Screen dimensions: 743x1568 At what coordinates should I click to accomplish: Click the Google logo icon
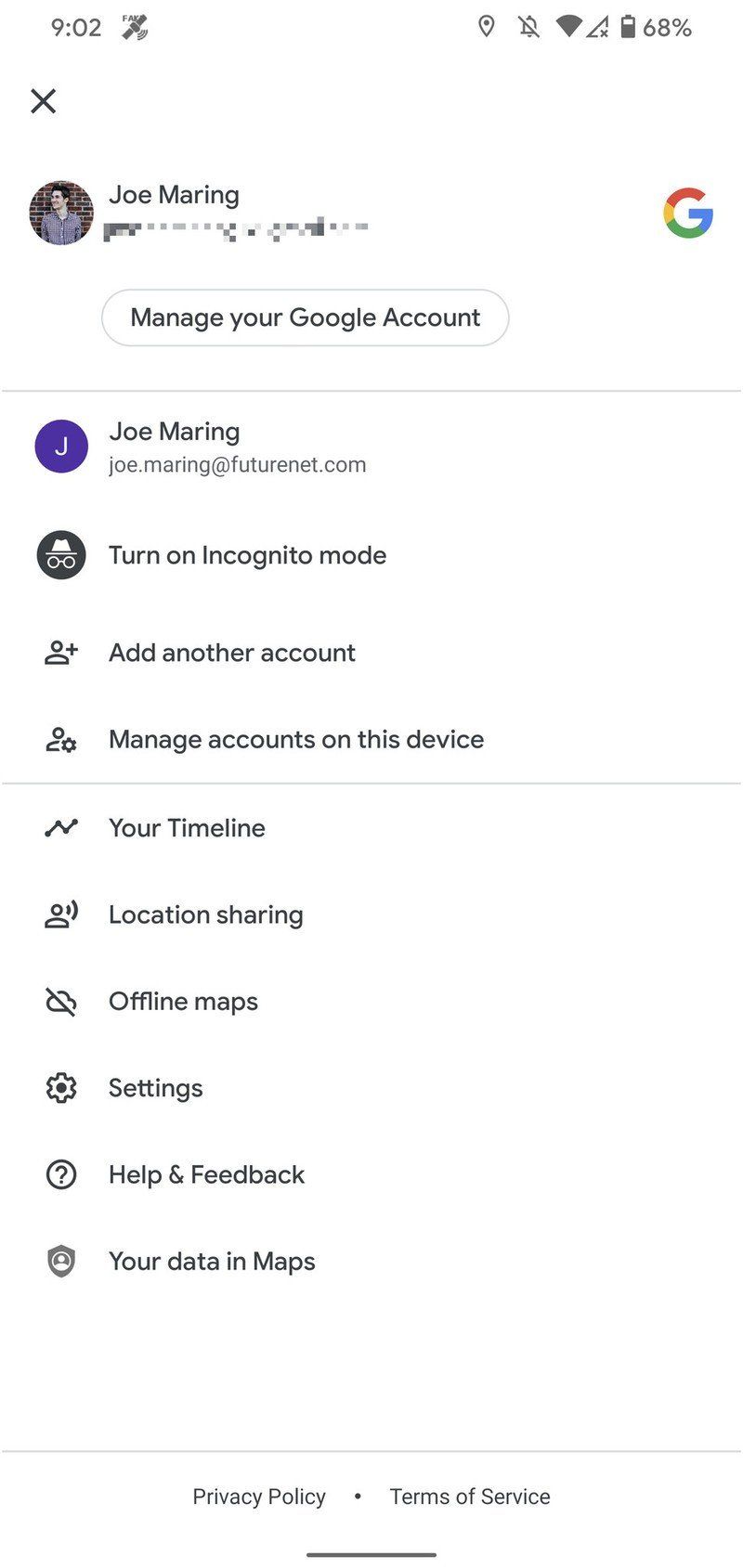click(688, 213)
